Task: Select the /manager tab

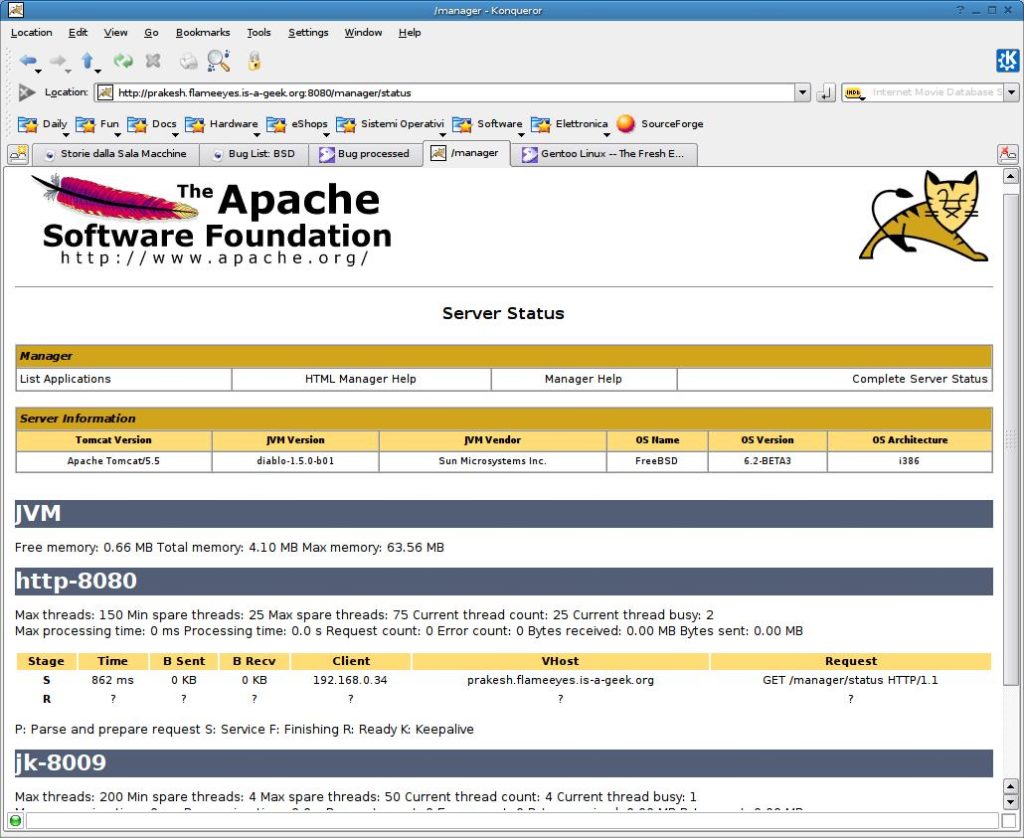Action: (466, 153)
